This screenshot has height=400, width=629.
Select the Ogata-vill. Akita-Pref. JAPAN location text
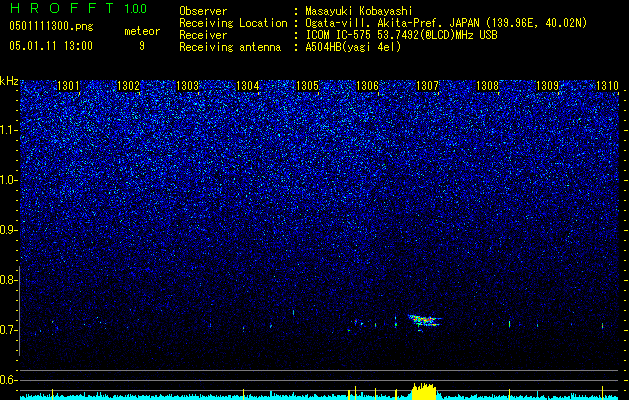pyautogui.click(x=446, y=23)
